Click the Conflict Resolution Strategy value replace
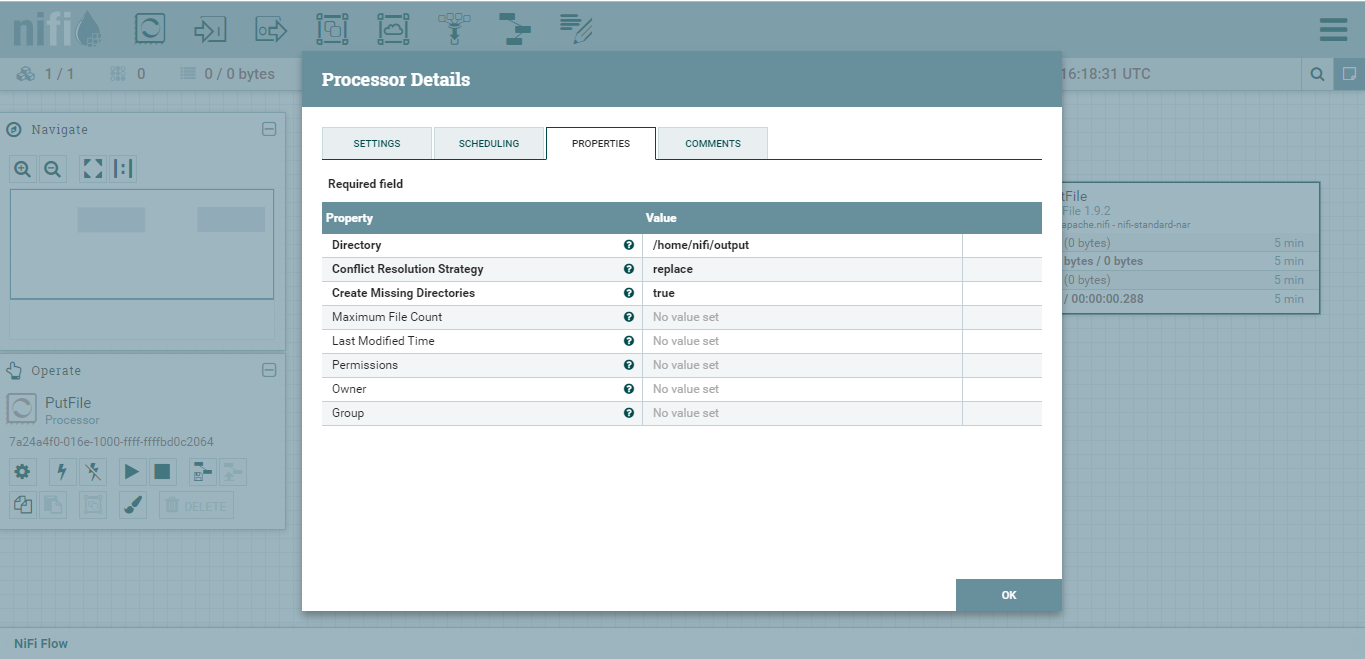The image size is (1365, 659). 673,269
